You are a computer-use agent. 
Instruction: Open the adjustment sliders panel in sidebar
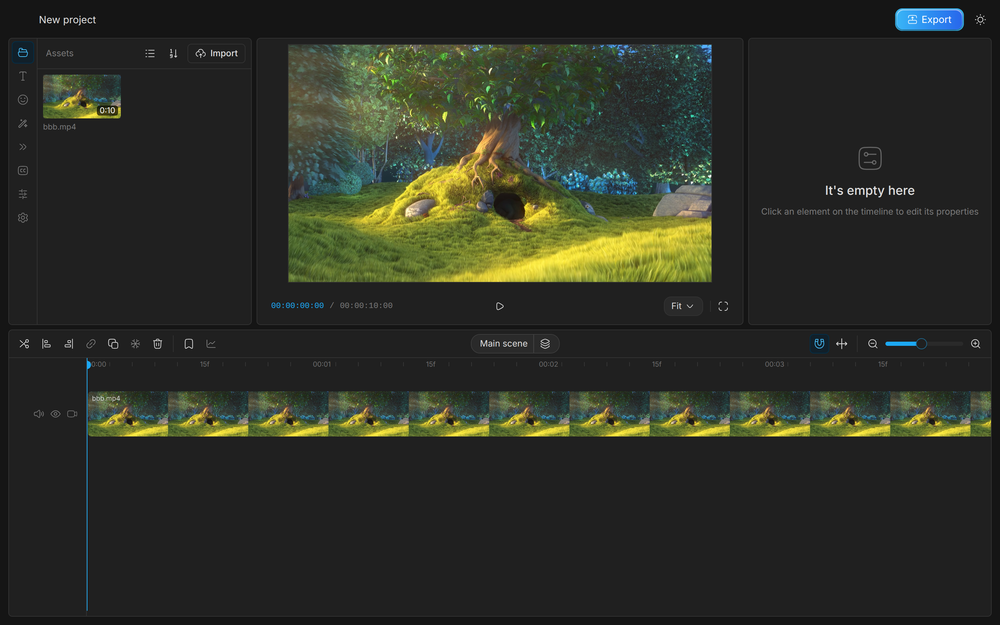[x=23, y=194]
